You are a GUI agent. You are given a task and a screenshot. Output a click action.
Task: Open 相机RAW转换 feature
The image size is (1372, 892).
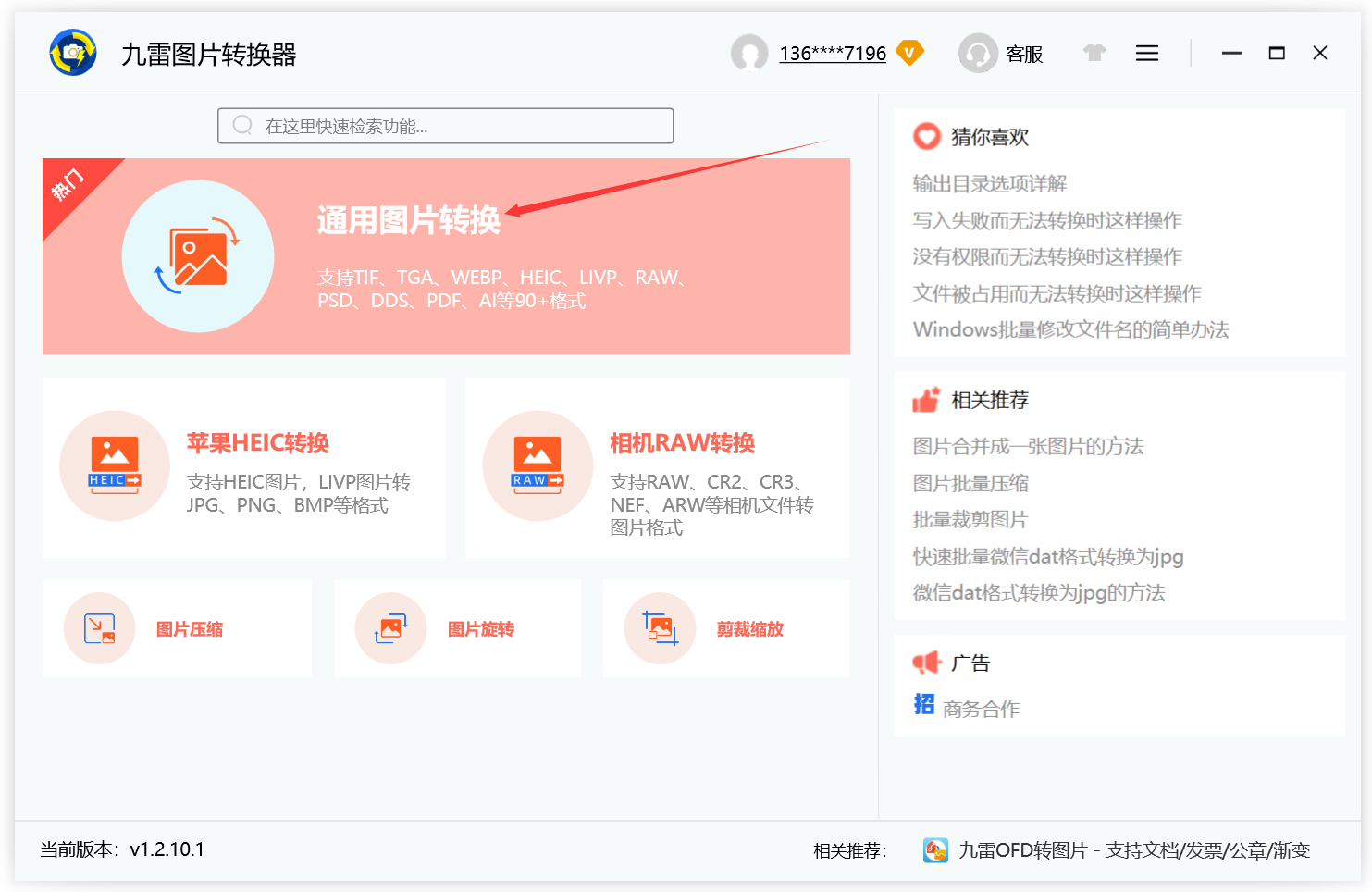coord(682,443)
